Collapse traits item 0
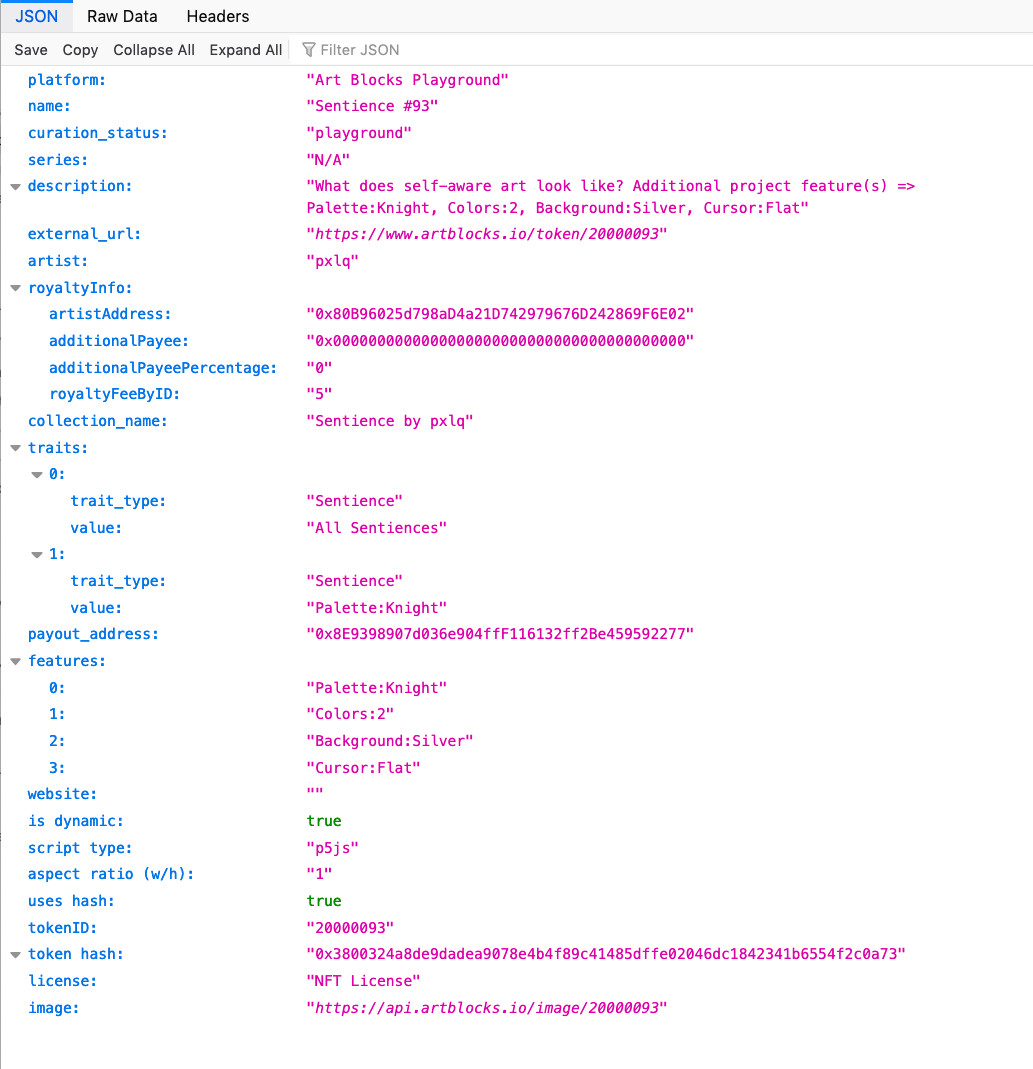The width and height of the screenshot is (1033, 1069). click(38, 475)
